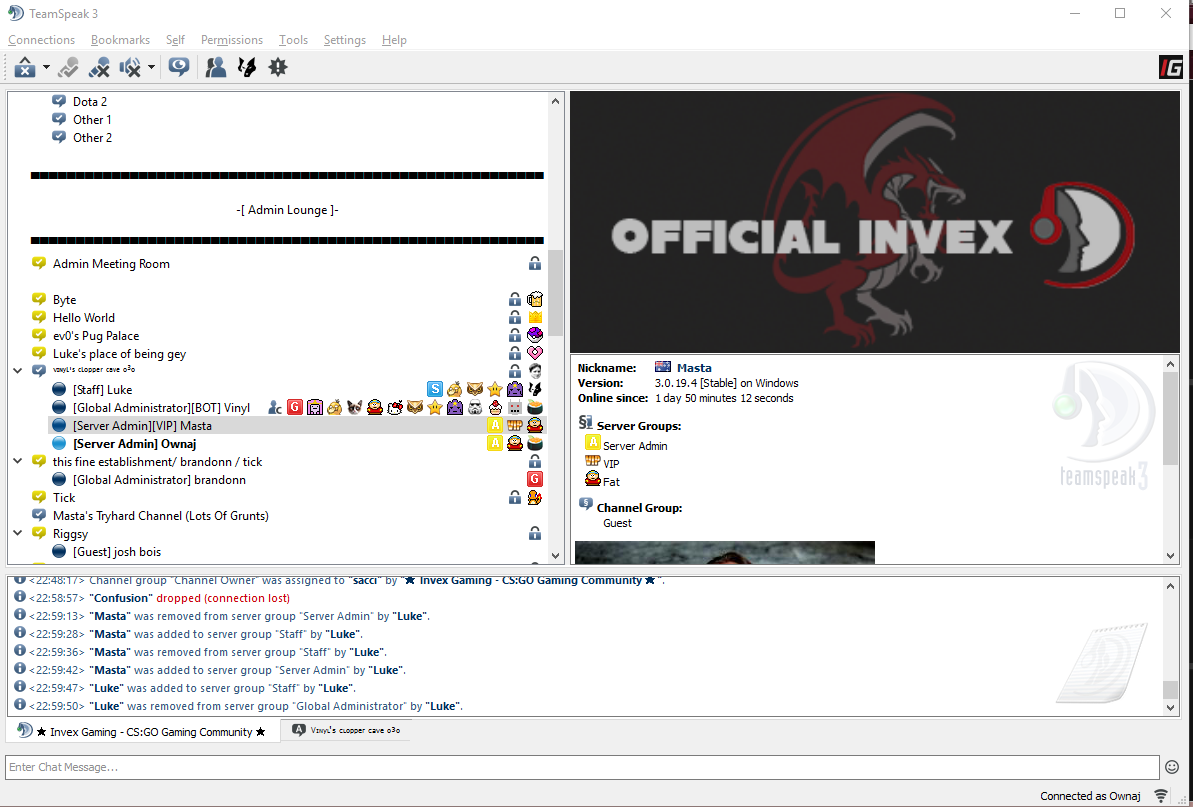Click the exclamation badge toolbar icon
Viewport: 1193px width, 807px height.
pyautogui.click(x=278, y=68)
